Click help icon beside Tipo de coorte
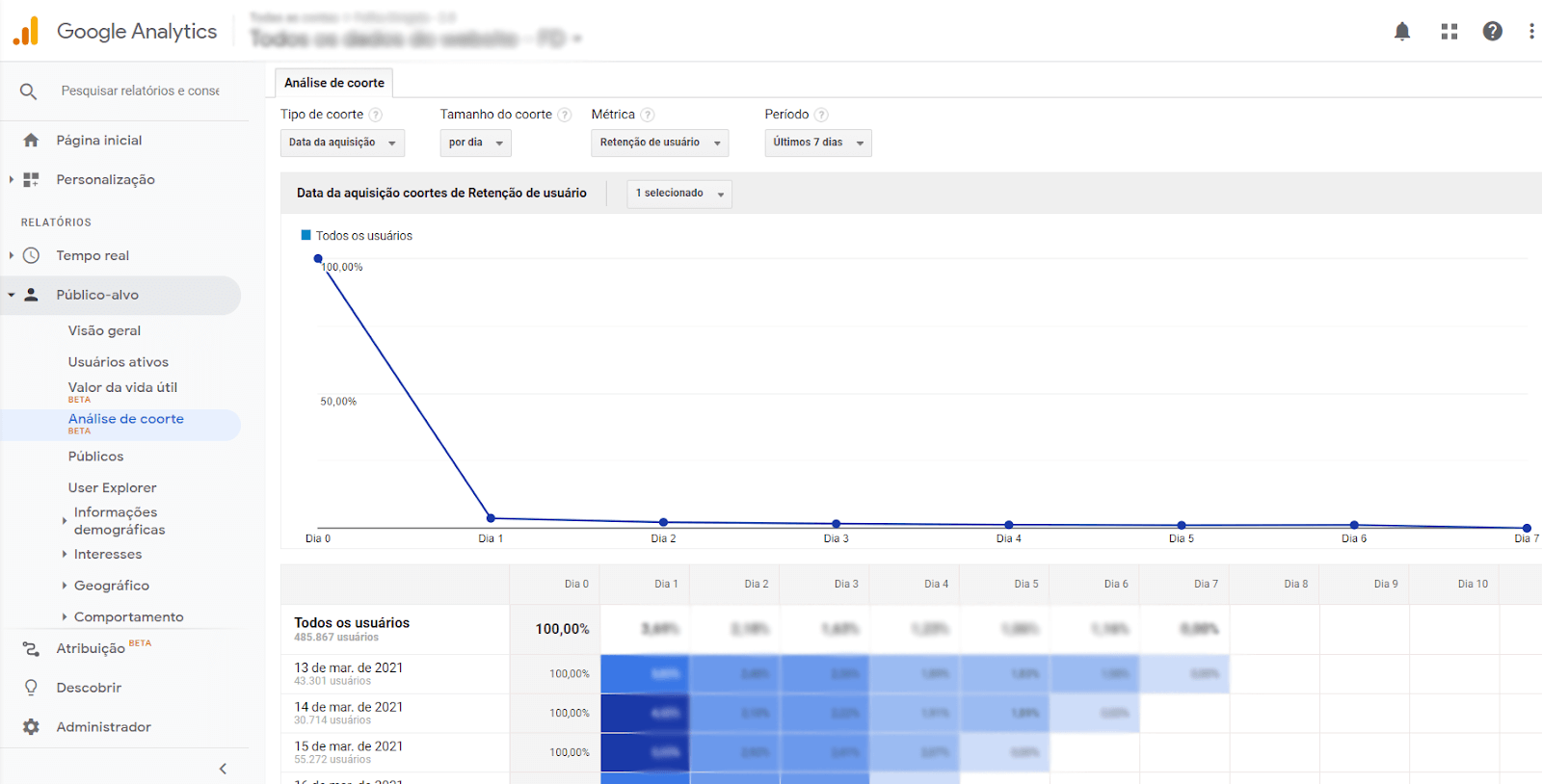 [x=376, y=115]
